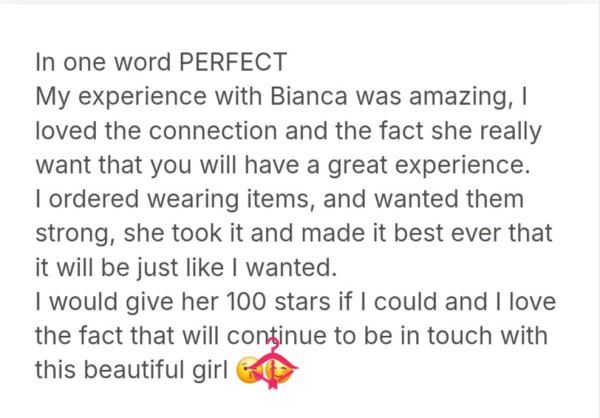
Task: Click the name Bianca in the review
Action: 308,96
